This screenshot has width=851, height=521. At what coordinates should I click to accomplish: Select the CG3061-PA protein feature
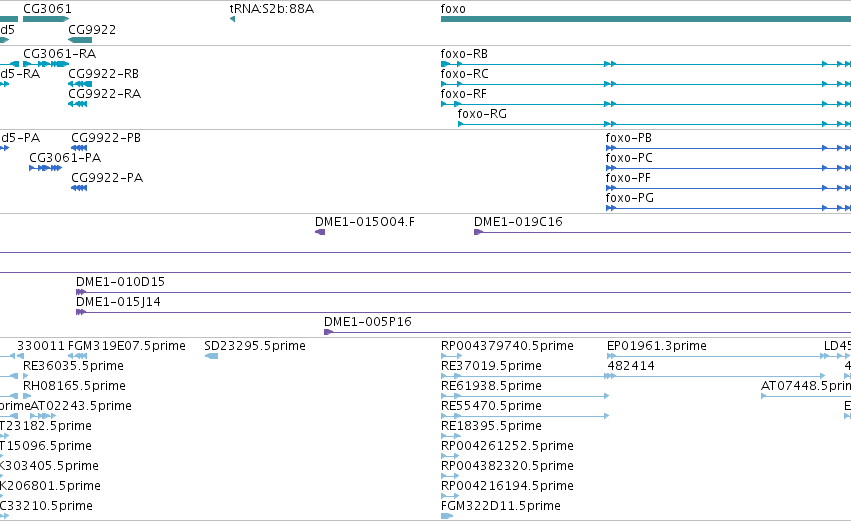pyautogui.click(x=45, y=168)
